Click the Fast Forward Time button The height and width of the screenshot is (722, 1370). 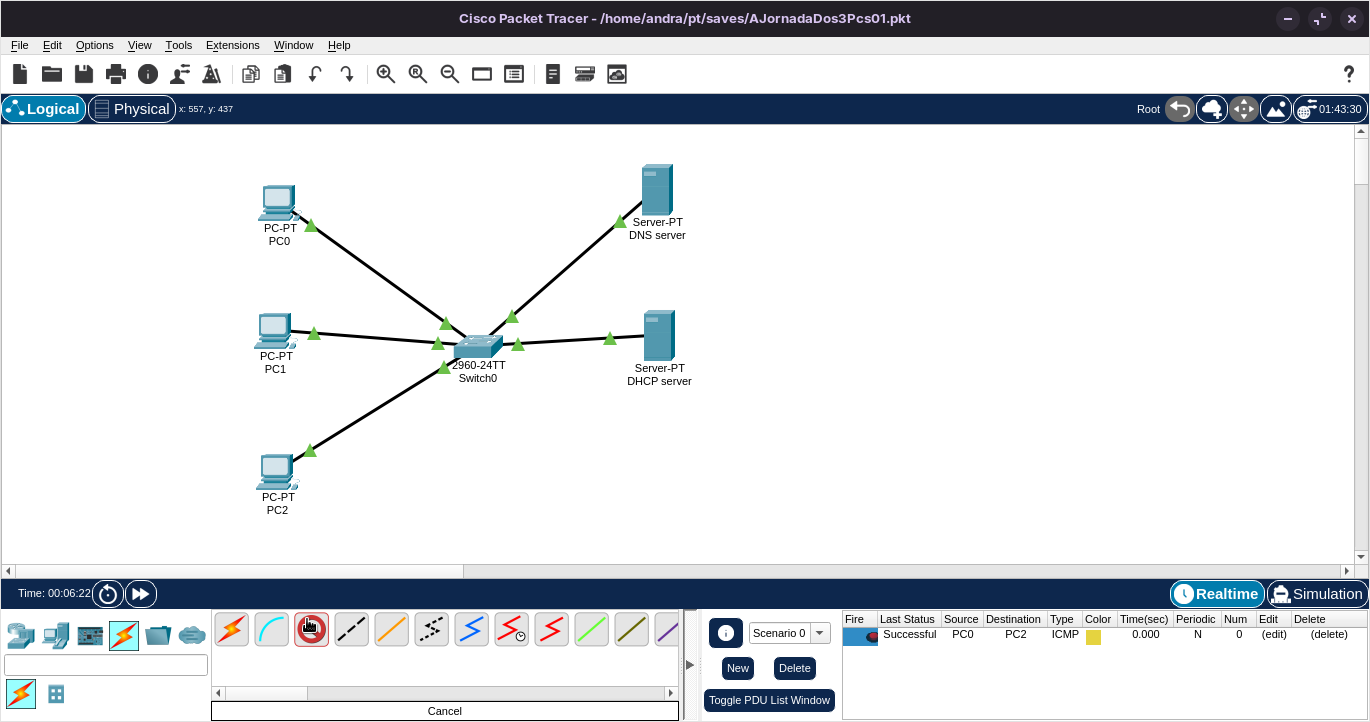[141, 594]
